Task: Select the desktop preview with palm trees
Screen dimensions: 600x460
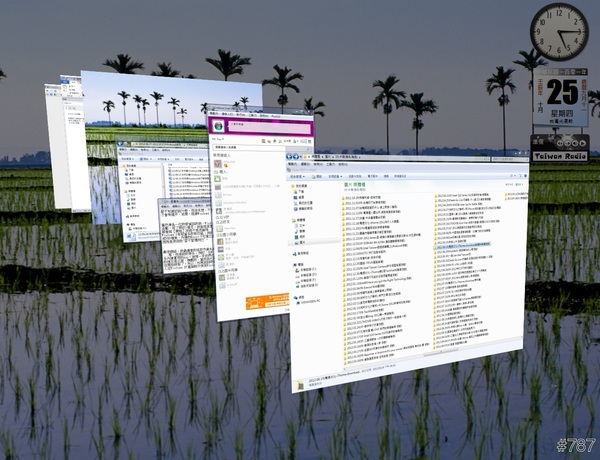Action: 170,100
